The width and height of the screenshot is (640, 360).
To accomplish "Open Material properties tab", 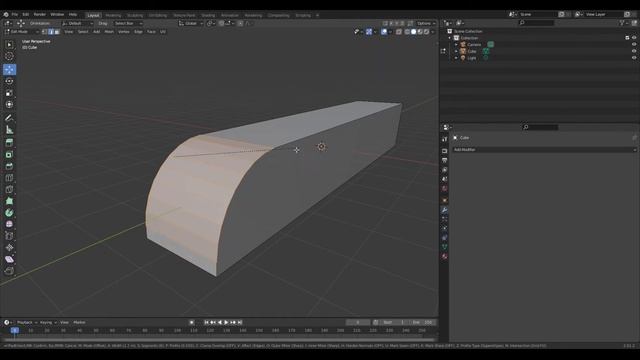I will click(444, 257).
